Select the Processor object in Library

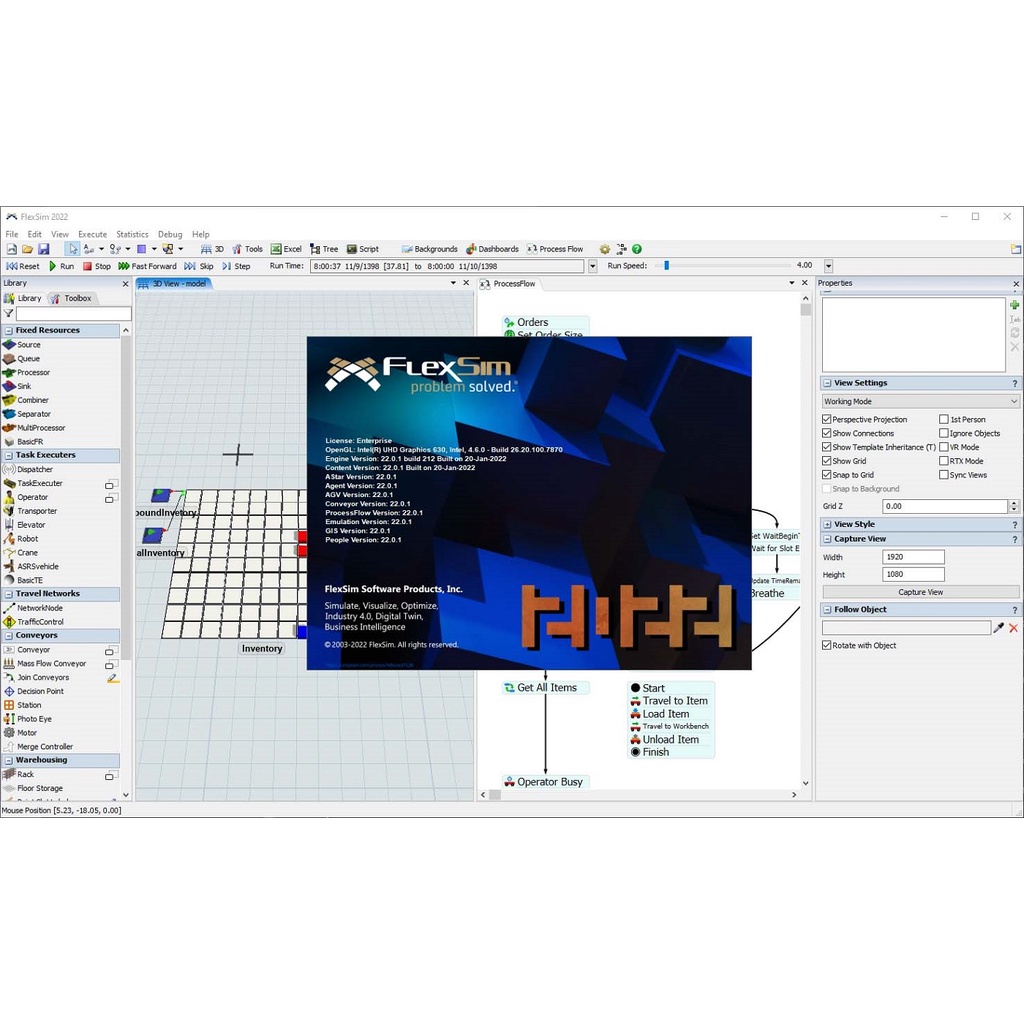[x=32, y=372]
